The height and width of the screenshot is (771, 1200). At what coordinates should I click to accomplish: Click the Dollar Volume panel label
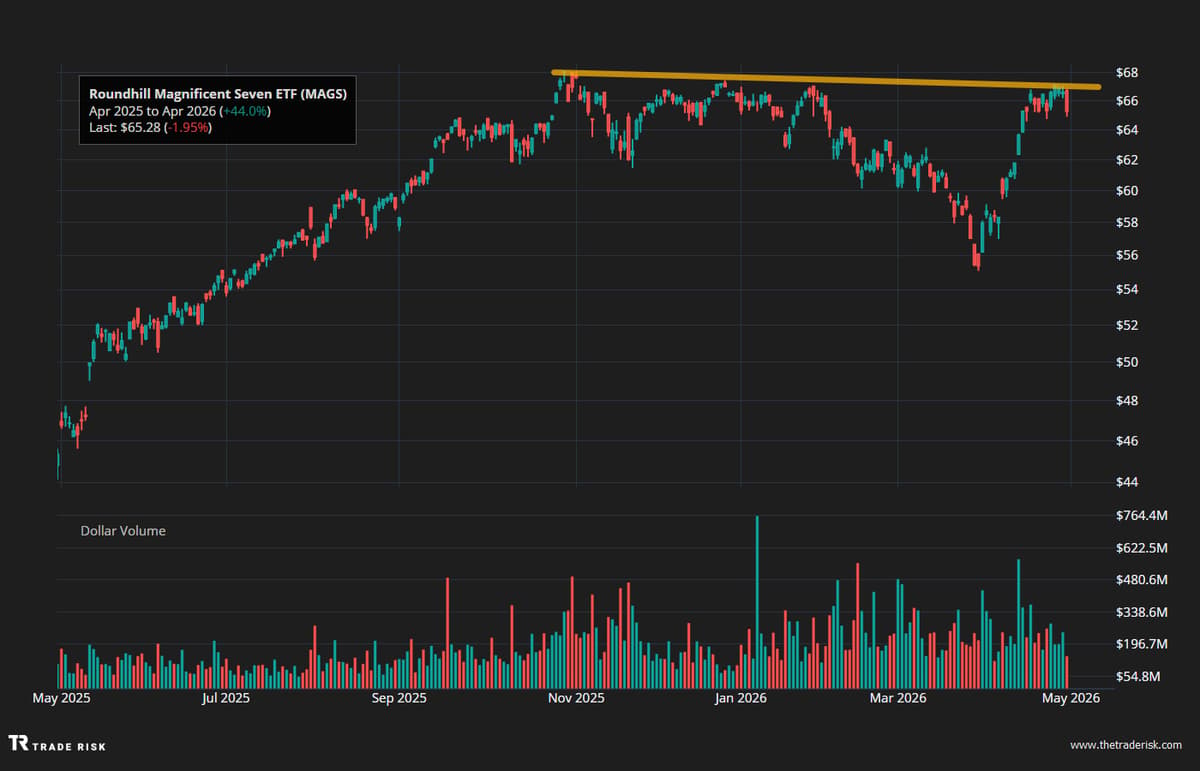(x=123, y=531)
